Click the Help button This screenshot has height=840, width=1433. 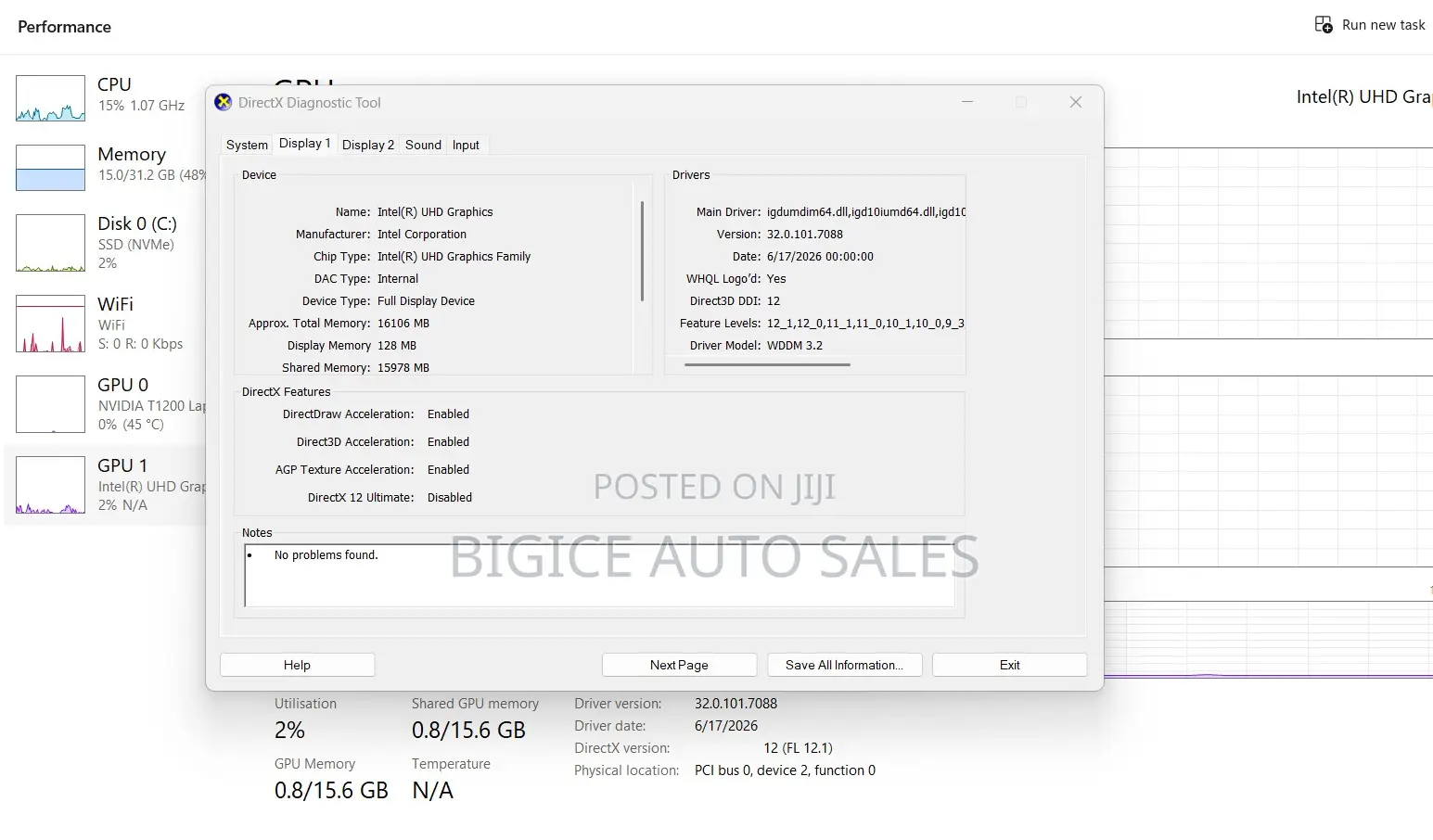click(297, 665)
